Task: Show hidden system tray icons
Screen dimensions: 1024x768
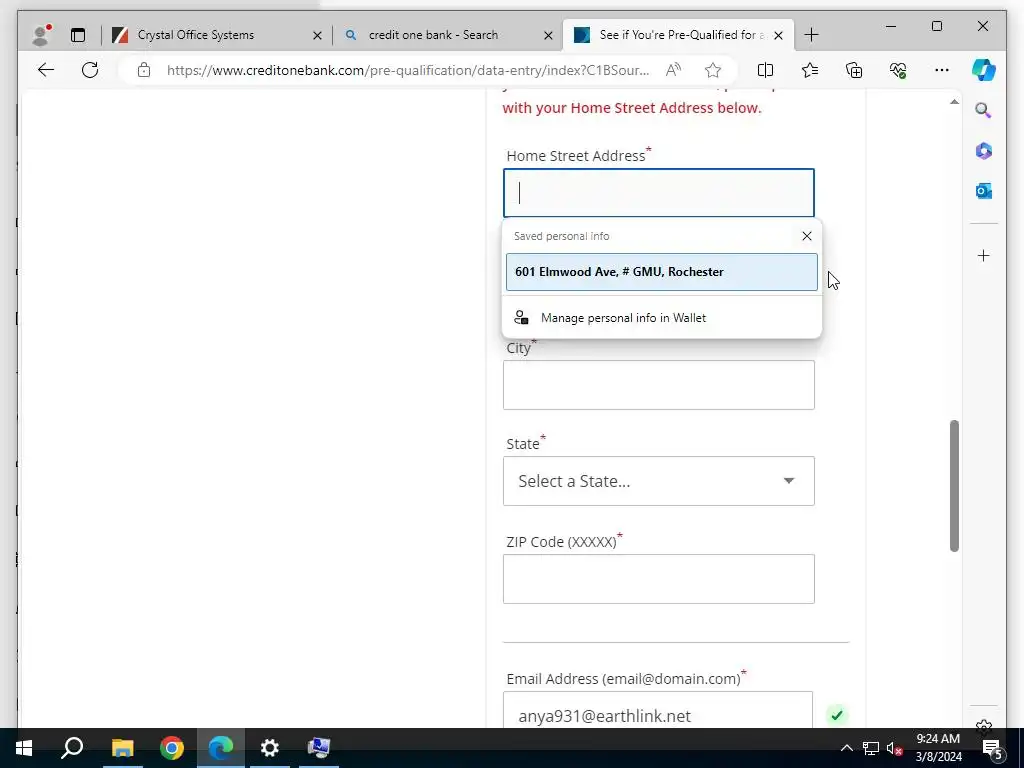Action: pos(846,748)
